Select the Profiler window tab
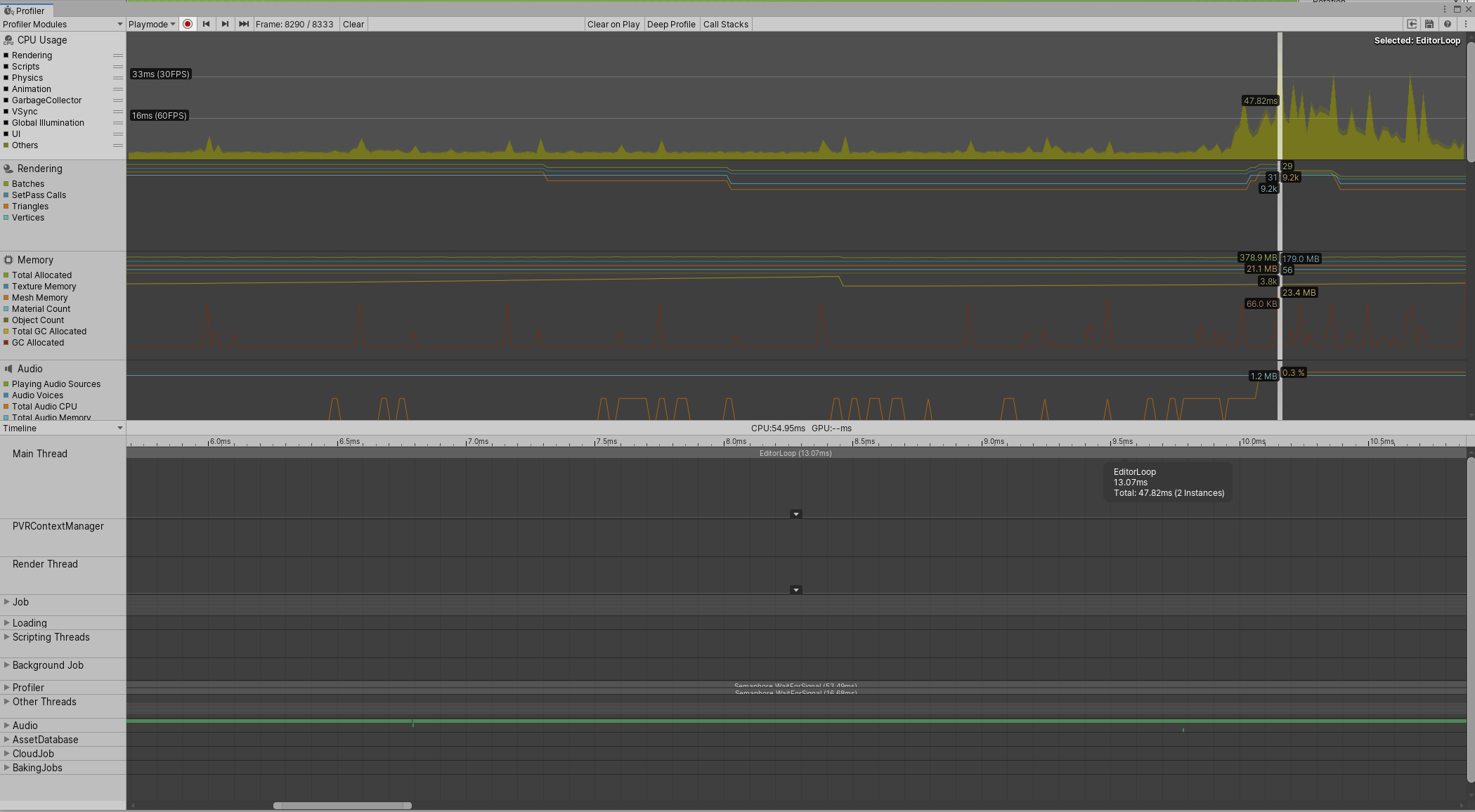 coord(25,11)
